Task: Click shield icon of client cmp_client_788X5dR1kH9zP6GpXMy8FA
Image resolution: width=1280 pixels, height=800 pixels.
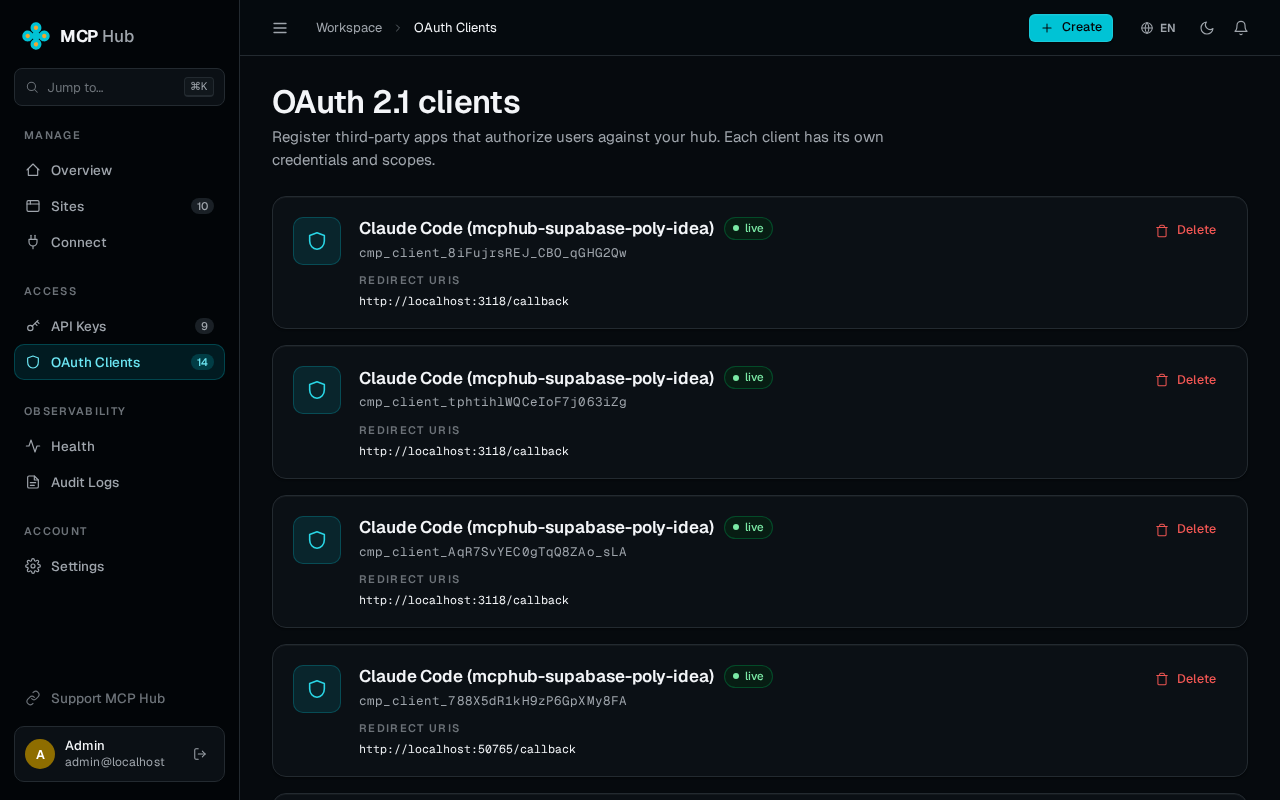Action: click(x=317, y=689)
